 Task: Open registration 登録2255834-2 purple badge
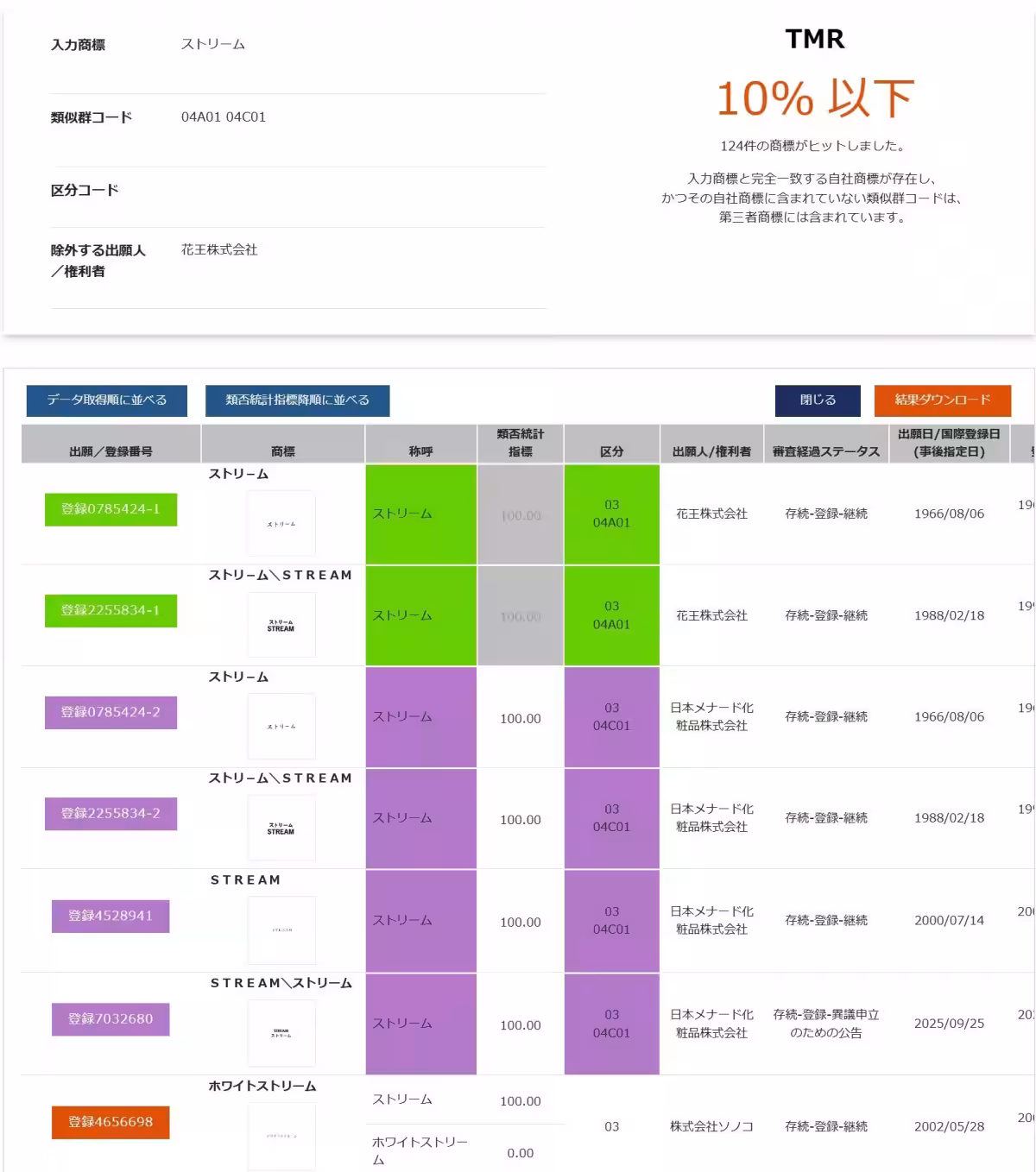111,813
